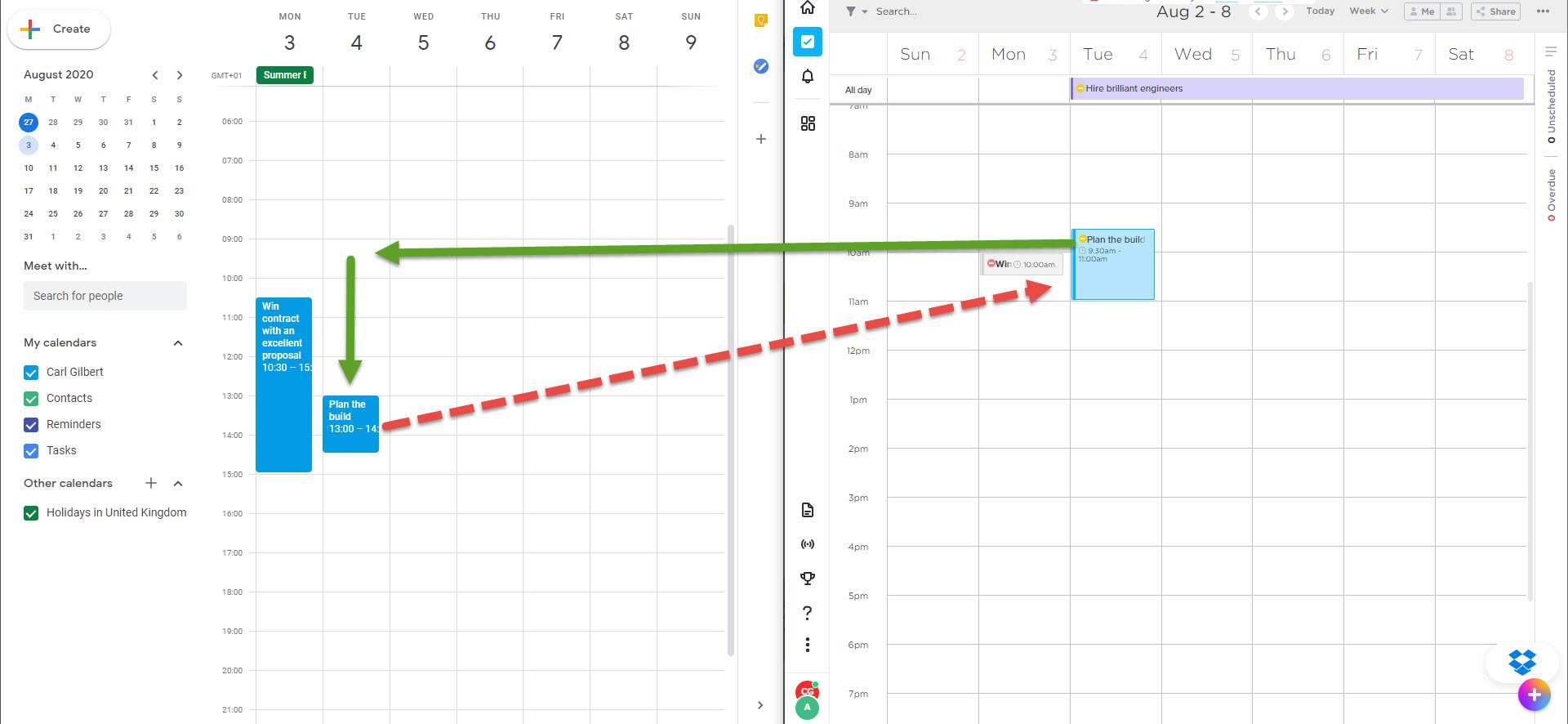Select date 27 in mini calendar
1568x724 pixels.
pos(29,123)
